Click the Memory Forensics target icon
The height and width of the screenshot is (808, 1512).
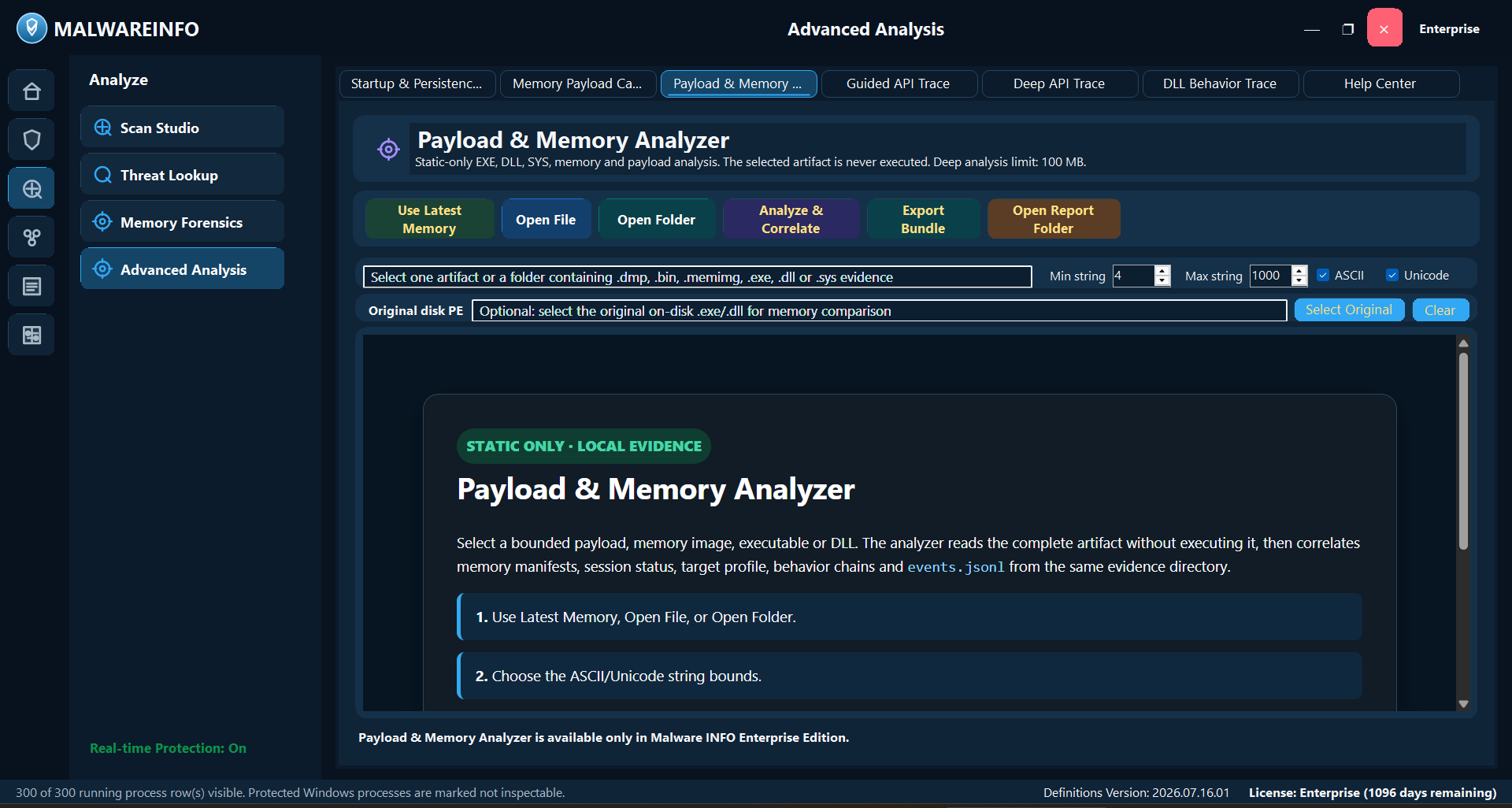(x=102, y=222)
